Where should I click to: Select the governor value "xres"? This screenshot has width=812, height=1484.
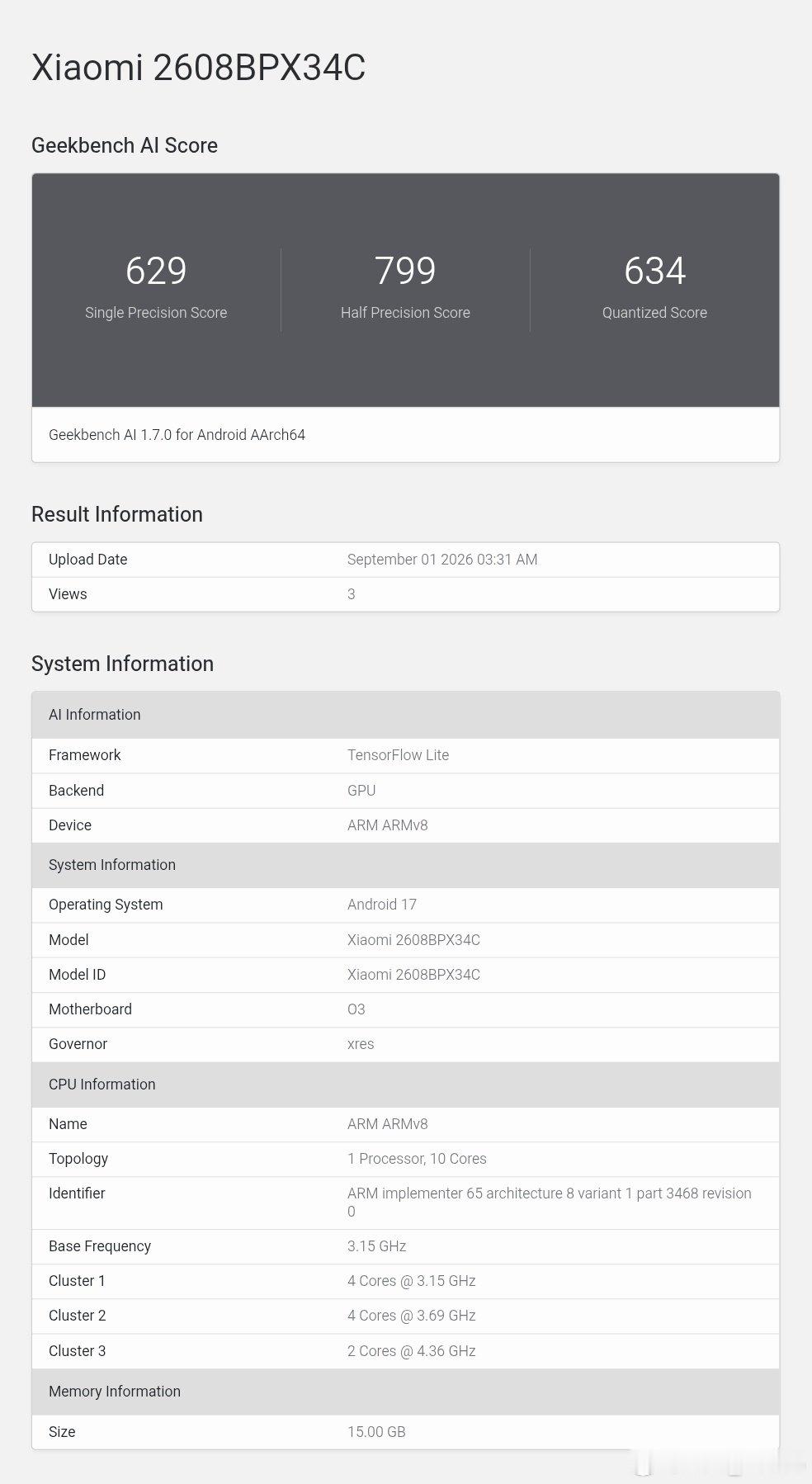tap(361, 1044)
